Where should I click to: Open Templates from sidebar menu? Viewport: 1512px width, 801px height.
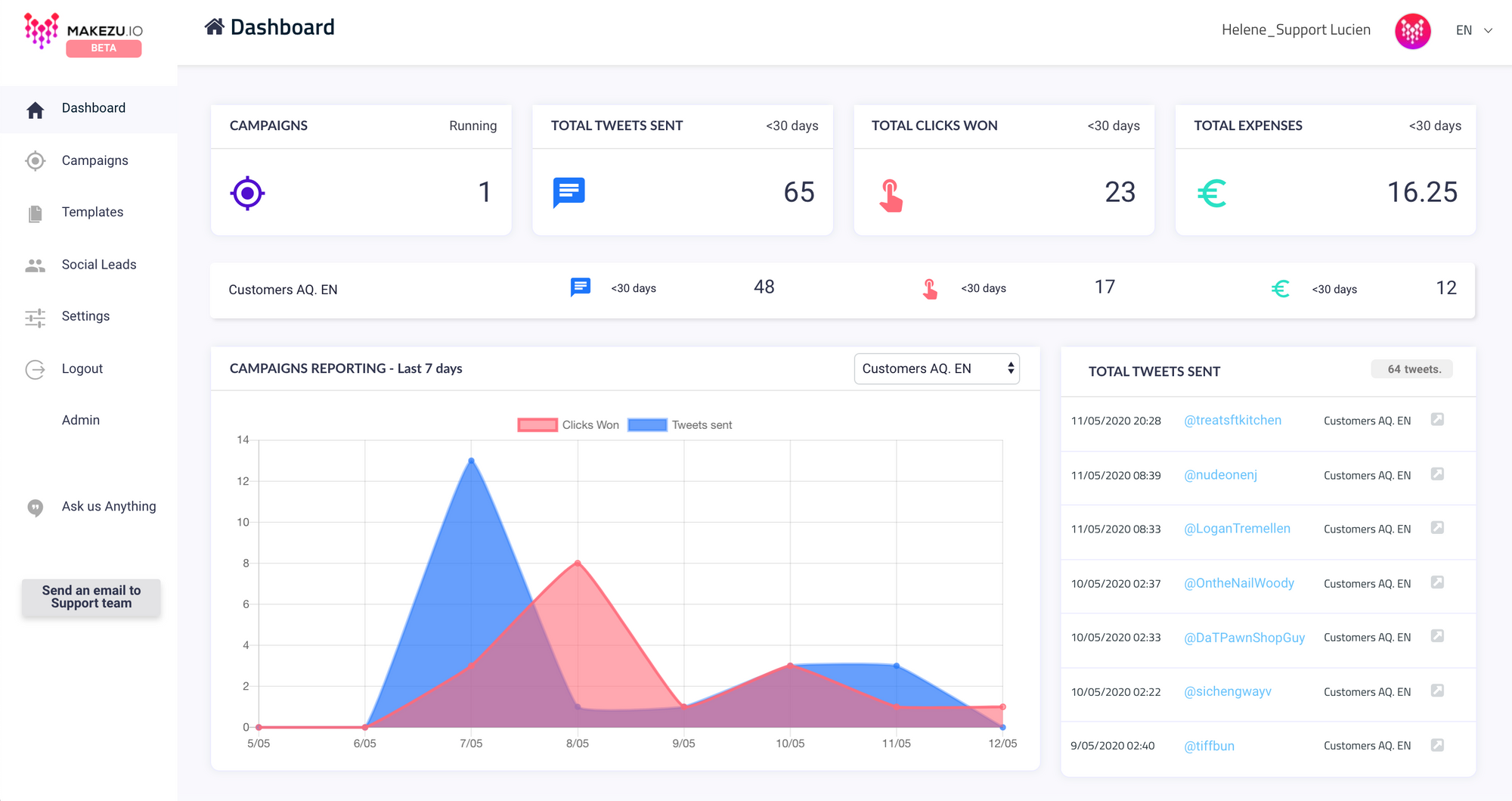92,212
